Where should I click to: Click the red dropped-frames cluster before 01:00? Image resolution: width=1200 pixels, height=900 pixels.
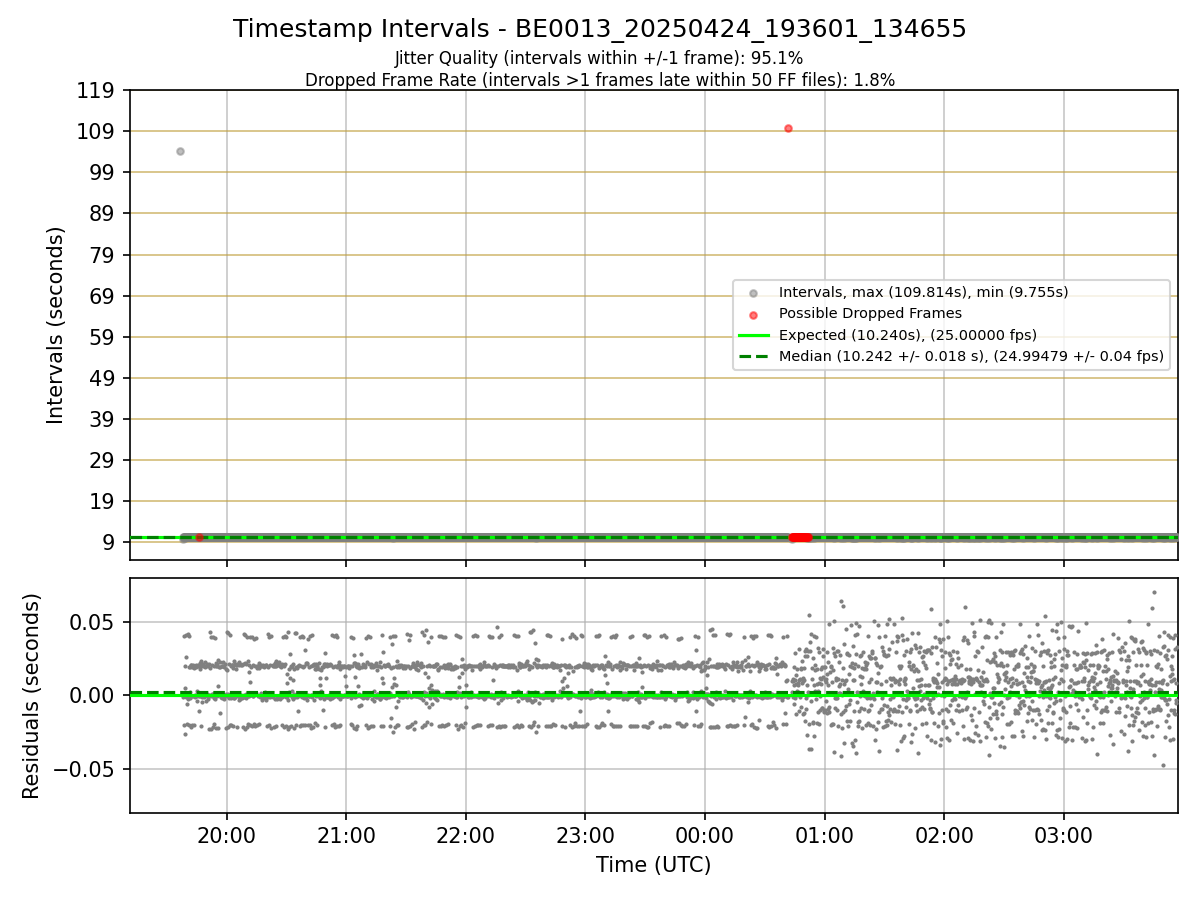pos(801,538)
